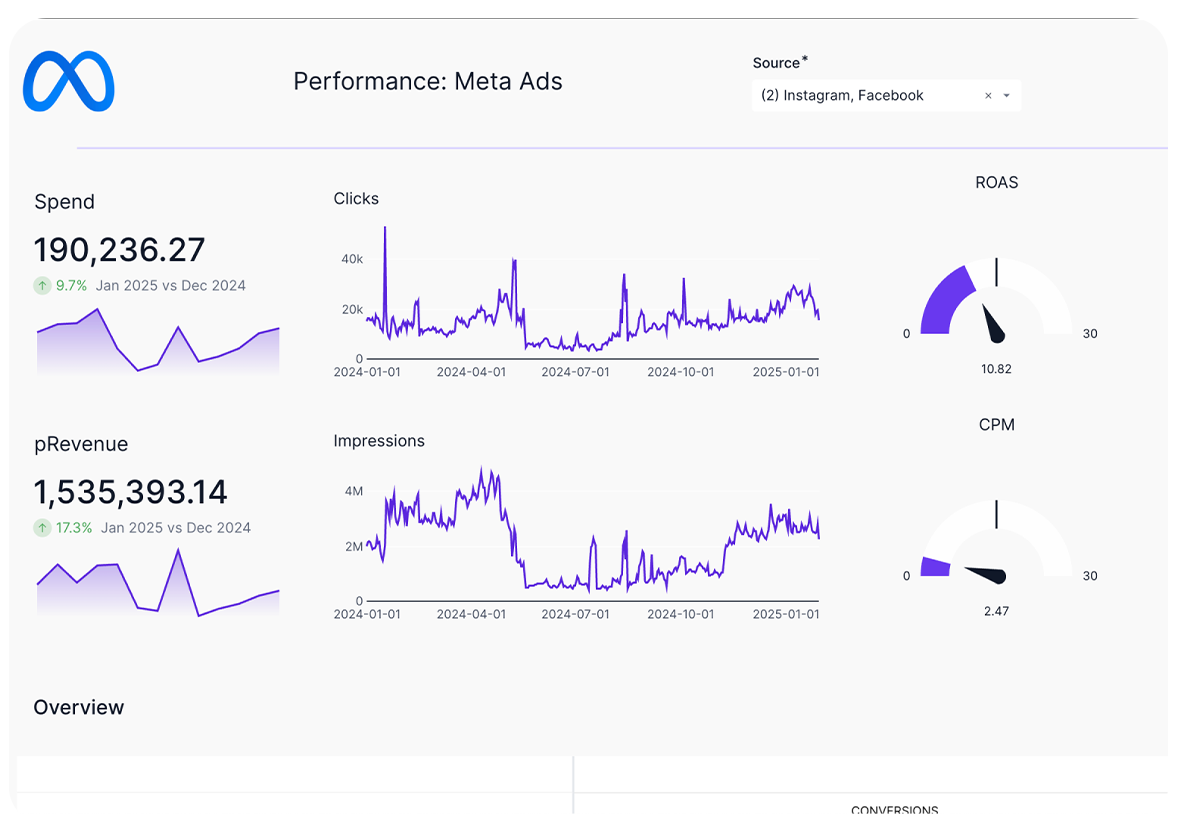Click the Spend 9.7% comparison label
The width and height of the screenshot is (1180, 840).
click(x=71, y=286)
